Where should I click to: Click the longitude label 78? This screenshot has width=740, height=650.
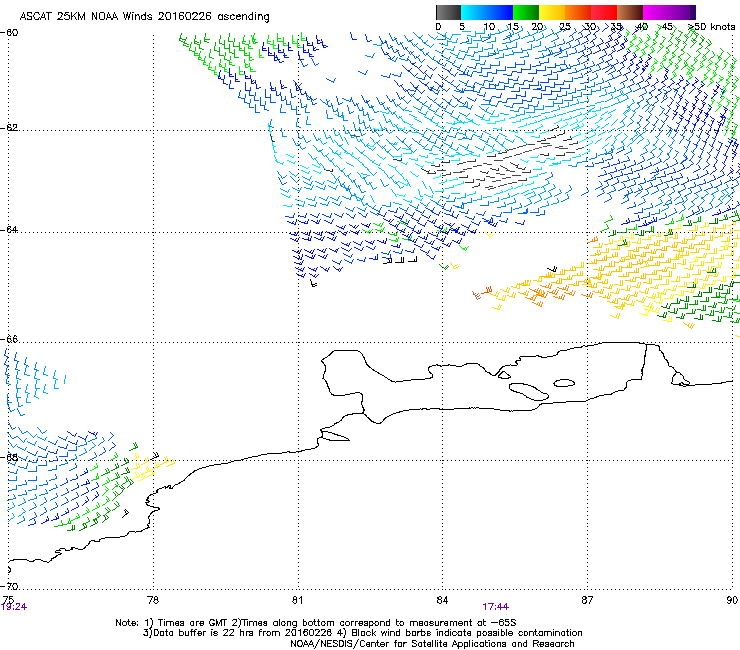153,600
